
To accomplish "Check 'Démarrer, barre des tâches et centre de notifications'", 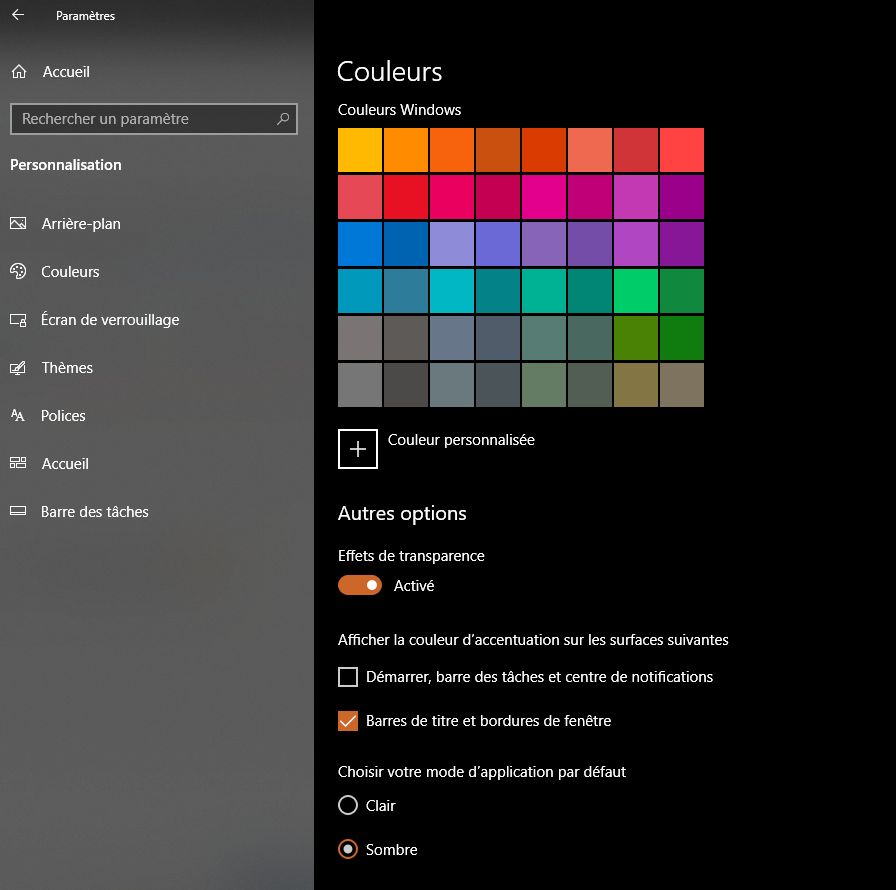I will 348,677.
